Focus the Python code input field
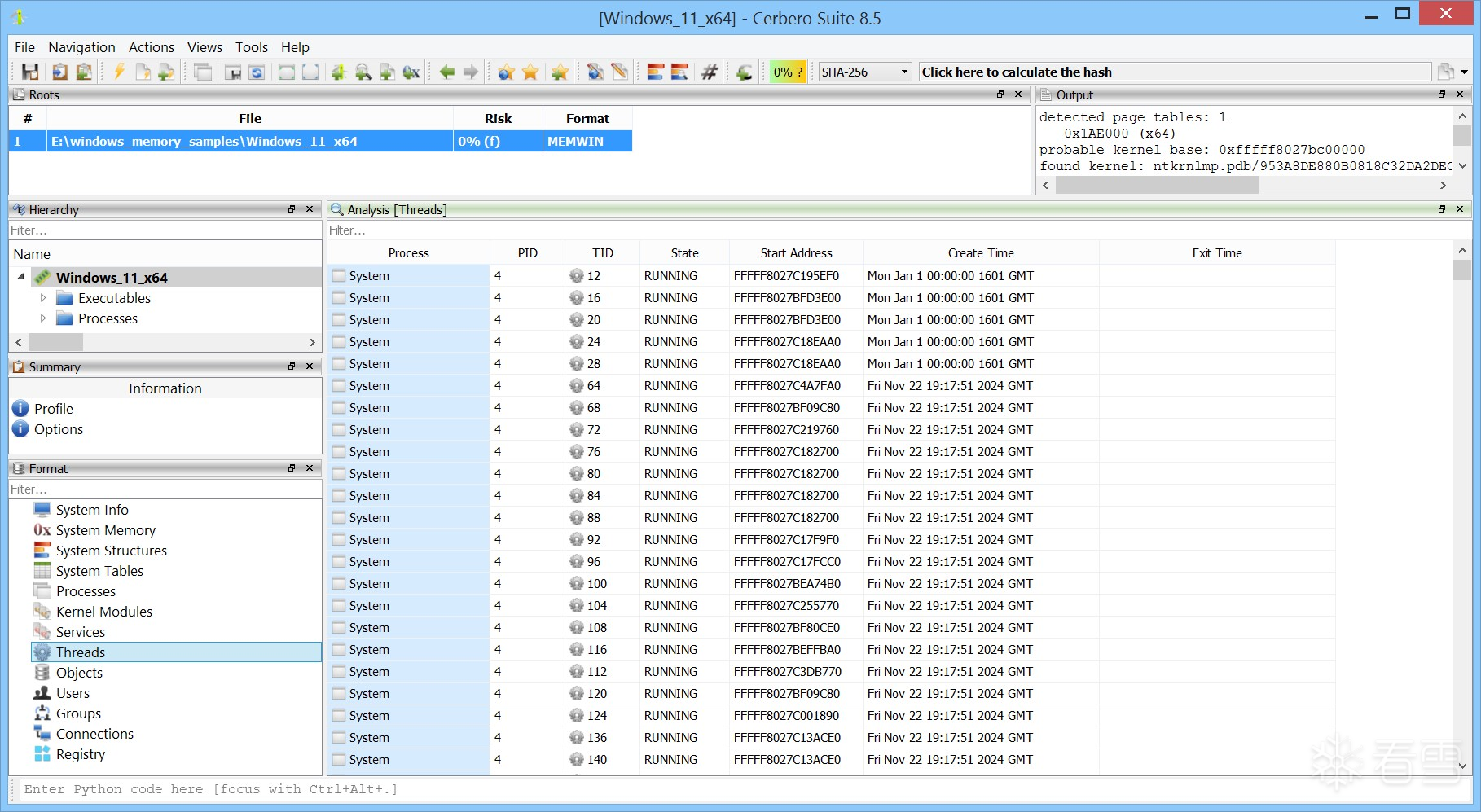 tap(745, 789)
